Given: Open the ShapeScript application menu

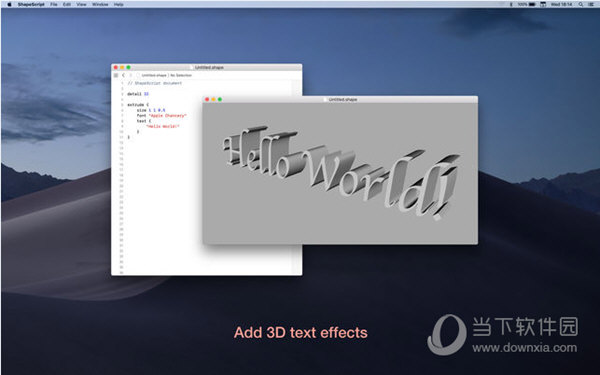Looking at the screenshot, I should click(x=31, y=4).
